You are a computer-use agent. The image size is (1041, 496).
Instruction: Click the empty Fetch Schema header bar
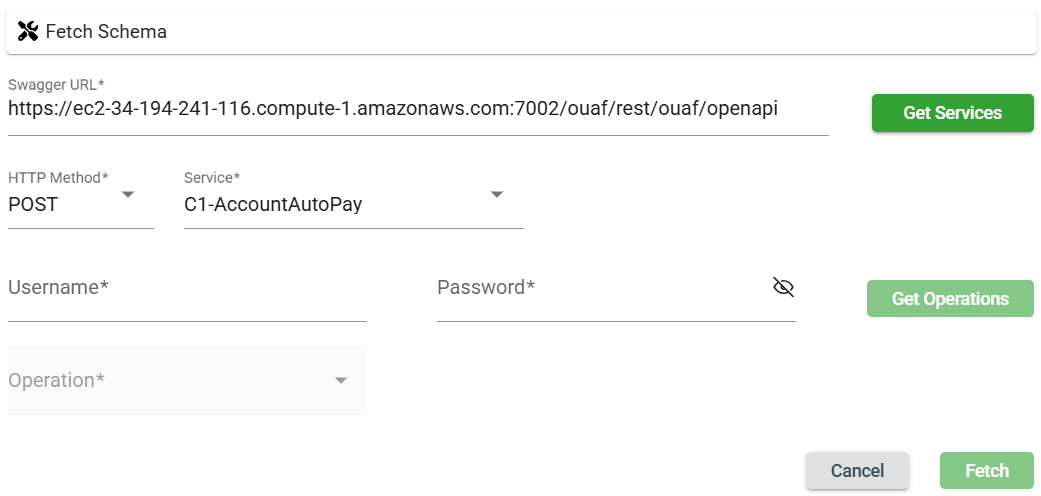[x=600, y=32]
